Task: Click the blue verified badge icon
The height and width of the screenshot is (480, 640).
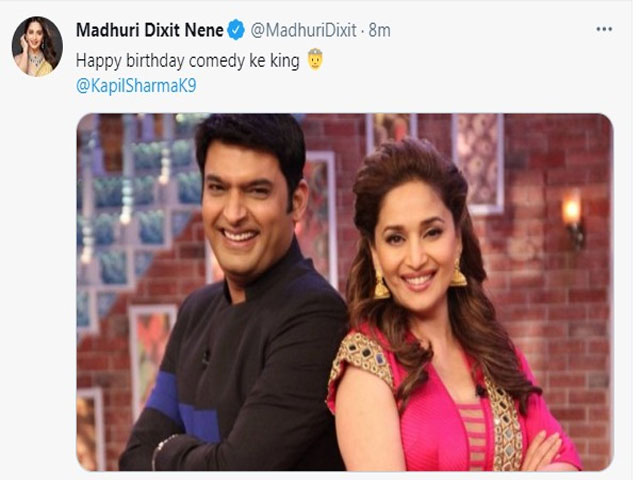Action: tap(236, 30)
